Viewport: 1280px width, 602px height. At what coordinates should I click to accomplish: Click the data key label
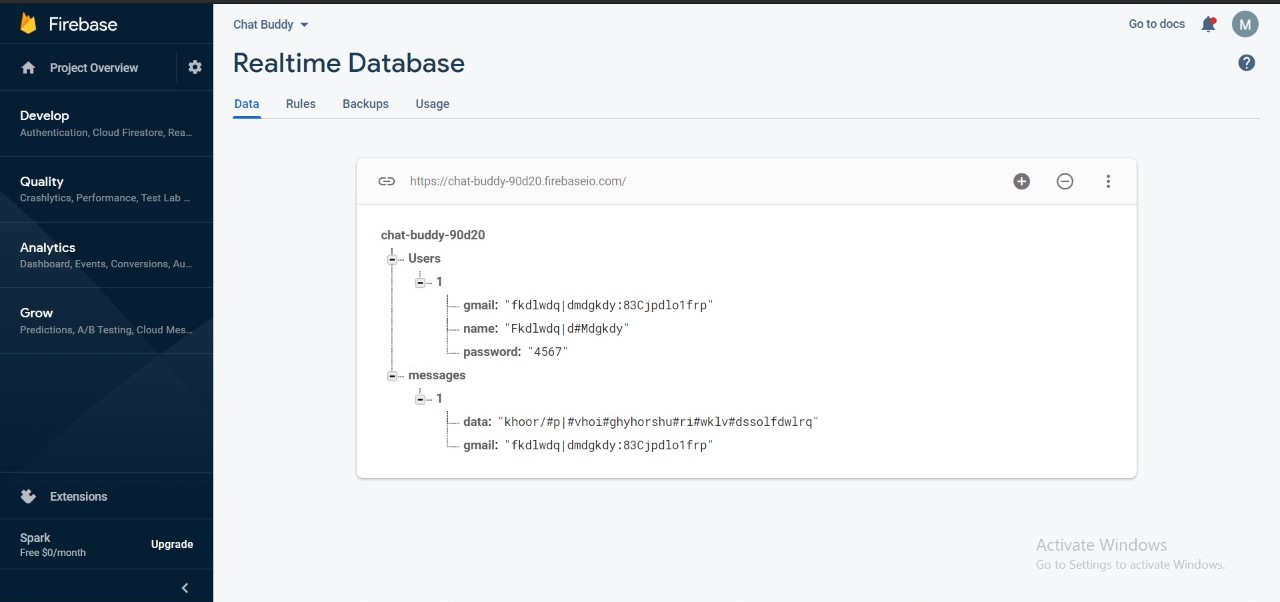coord(478,422)
